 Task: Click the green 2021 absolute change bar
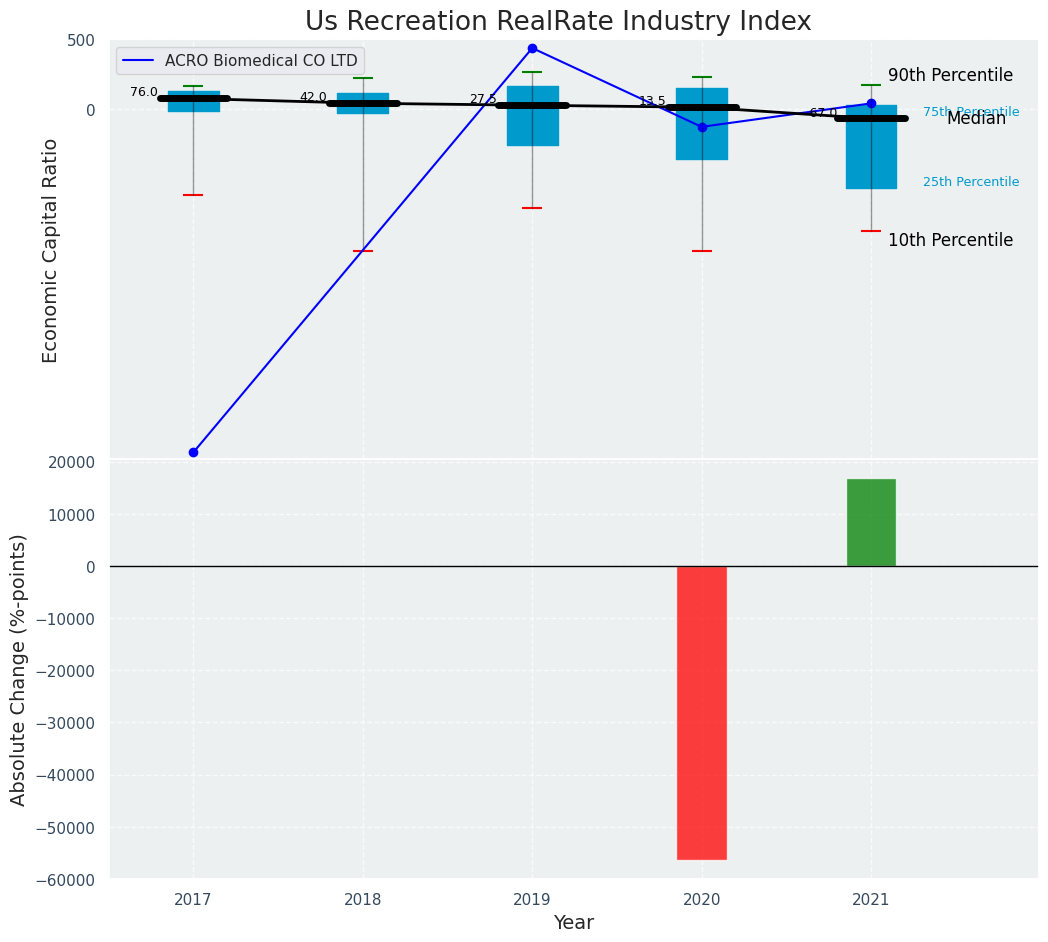(871, 522)
